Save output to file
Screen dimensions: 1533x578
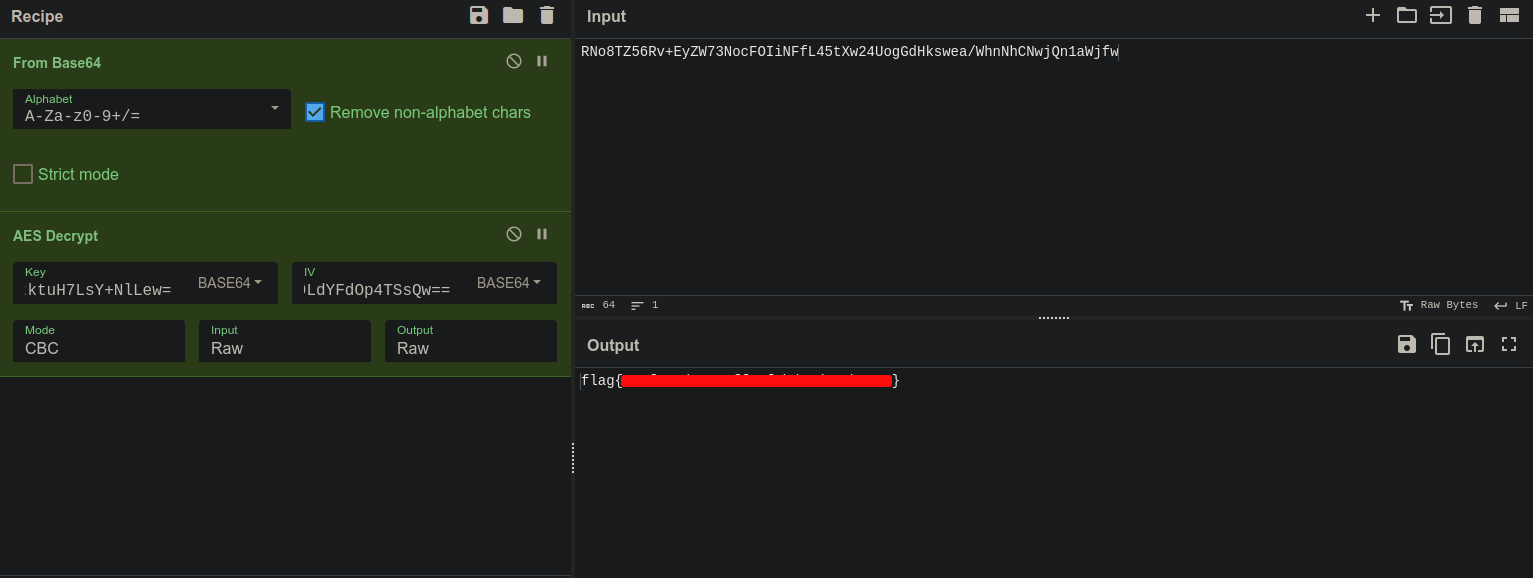coord(1407,344)
